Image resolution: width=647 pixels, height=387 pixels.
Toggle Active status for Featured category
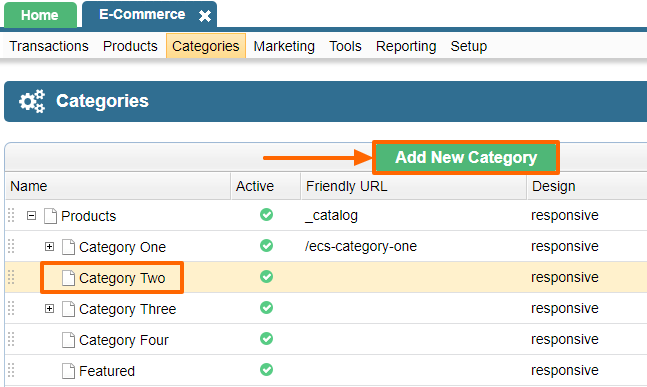[x=267, y=369]
